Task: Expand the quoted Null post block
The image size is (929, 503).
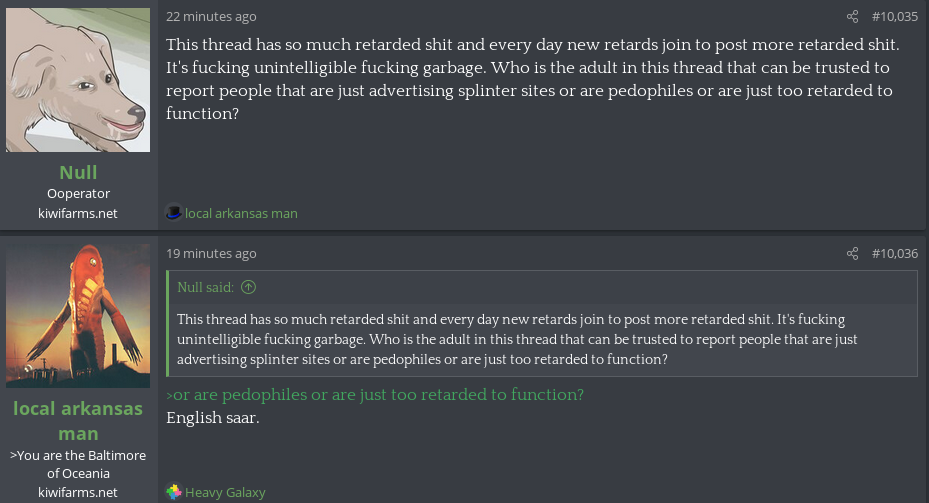Action: [x=540, y=339]
